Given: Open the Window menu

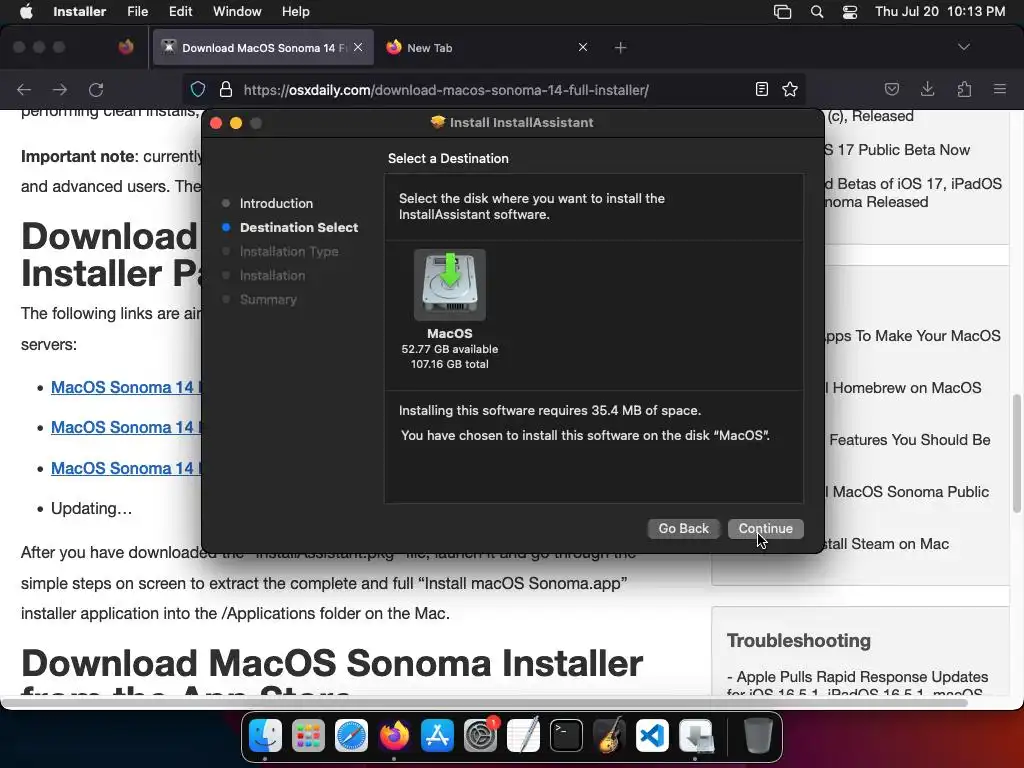Looking at the screenshot, I should 237,11.
